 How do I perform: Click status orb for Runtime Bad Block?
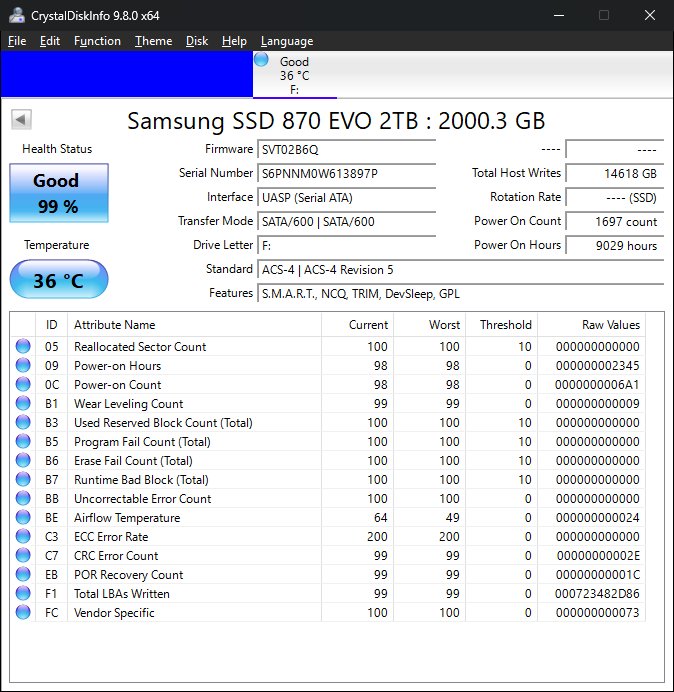(x=23, y=479)
